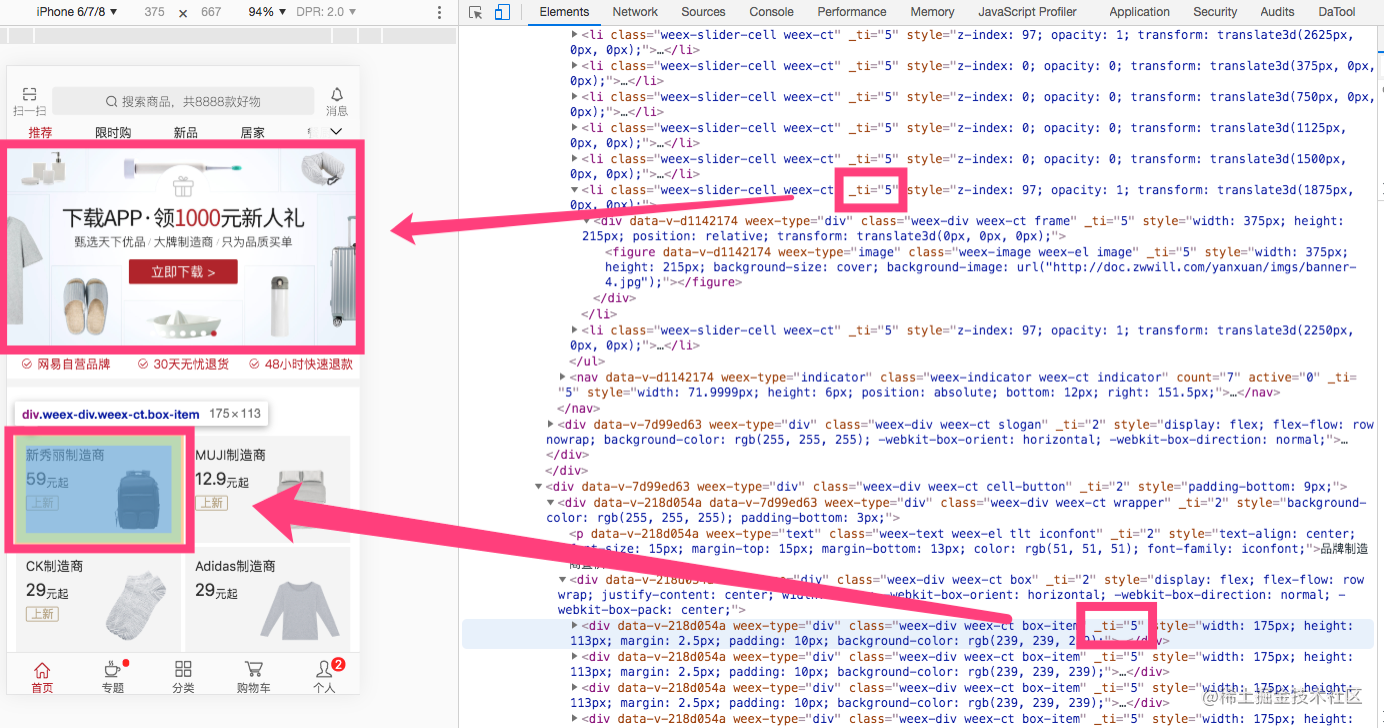The width and height of the screenshot is (1384, 728).
Task: Open the Memory tab
Action: [x=932, y=12]
